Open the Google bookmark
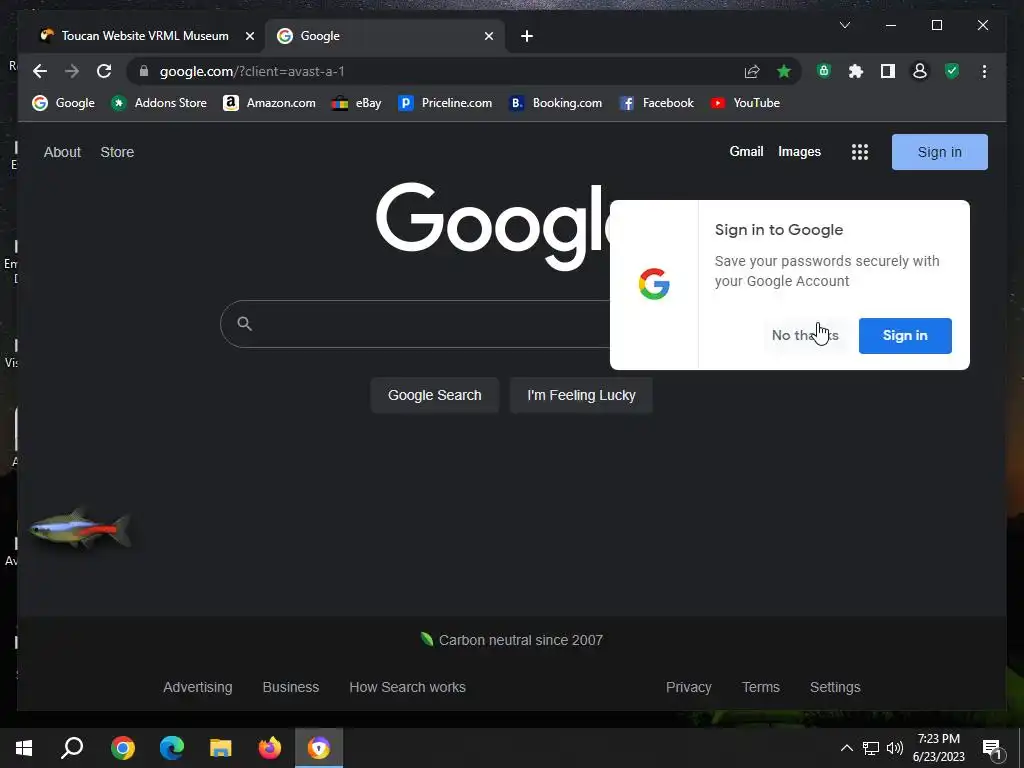Screen dimensions: 1024x768 point(63,103)
